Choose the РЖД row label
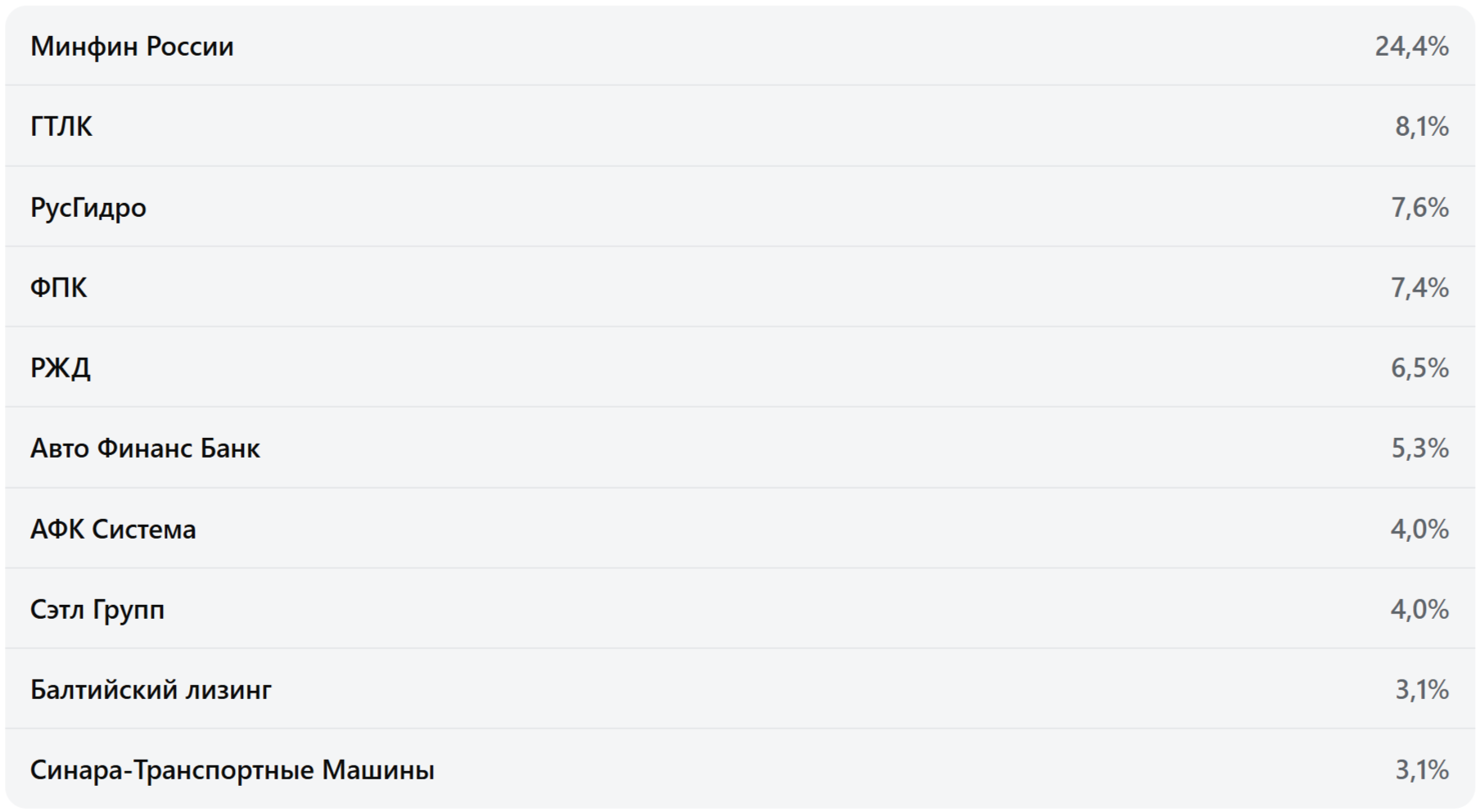This screenshot has height=812, width=1480. [61, 368]
